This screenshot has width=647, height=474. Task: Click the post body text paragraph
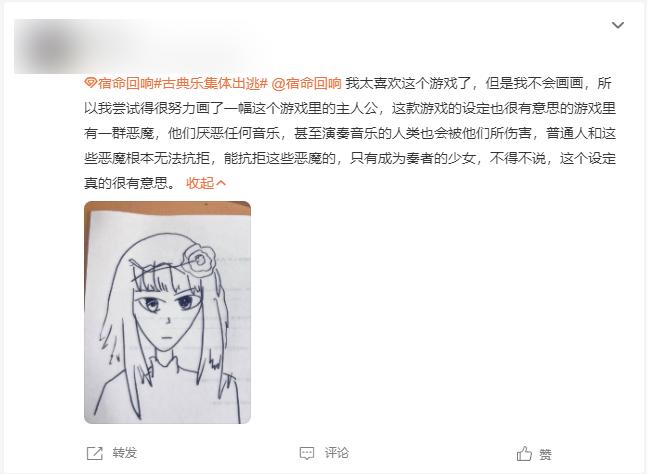click(350, 133)
